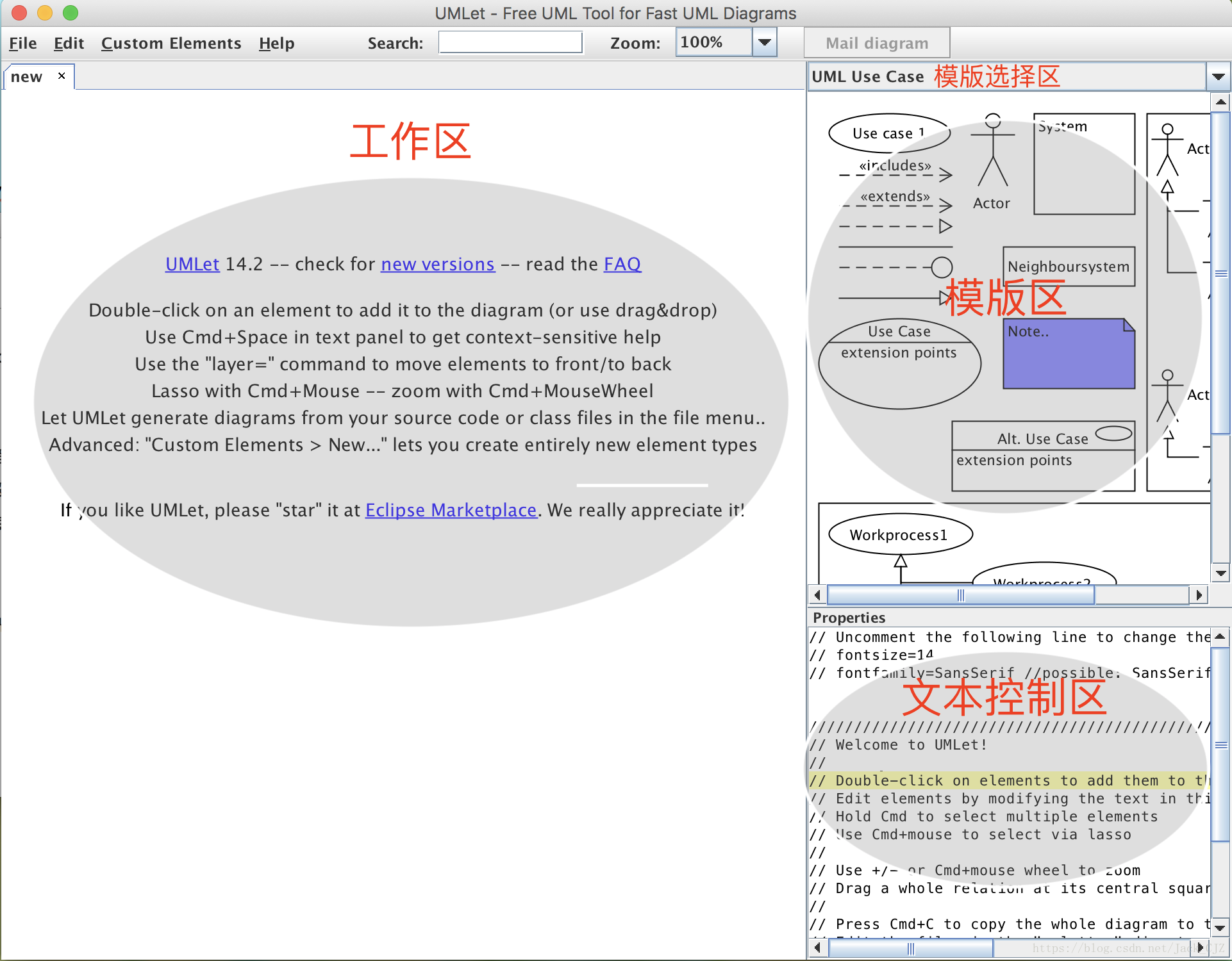Click the '// fontsize=14' line in Properties
Screen dimensions: 1232x961
coord(872,655)
